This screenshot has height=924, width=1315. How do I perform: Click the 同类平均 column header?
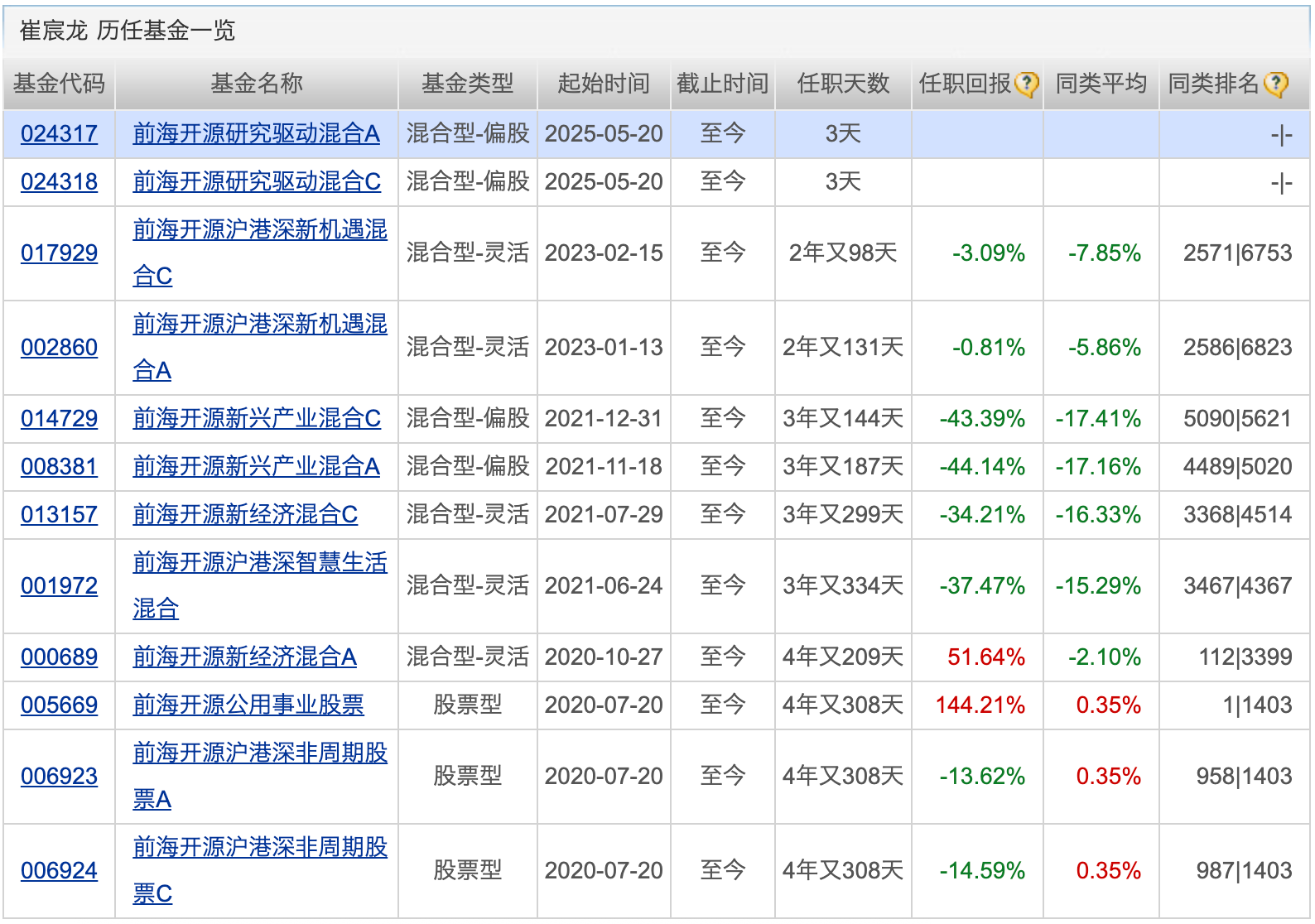pyautogui.click(x=1101, y=84)
